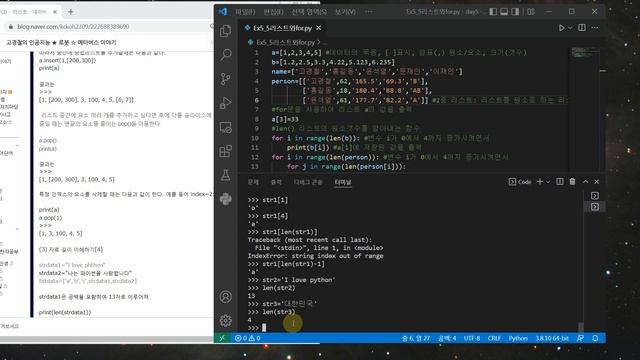Screen dimensions: 640x360
Task: Split the terminal pane
Action: [560, 182]
